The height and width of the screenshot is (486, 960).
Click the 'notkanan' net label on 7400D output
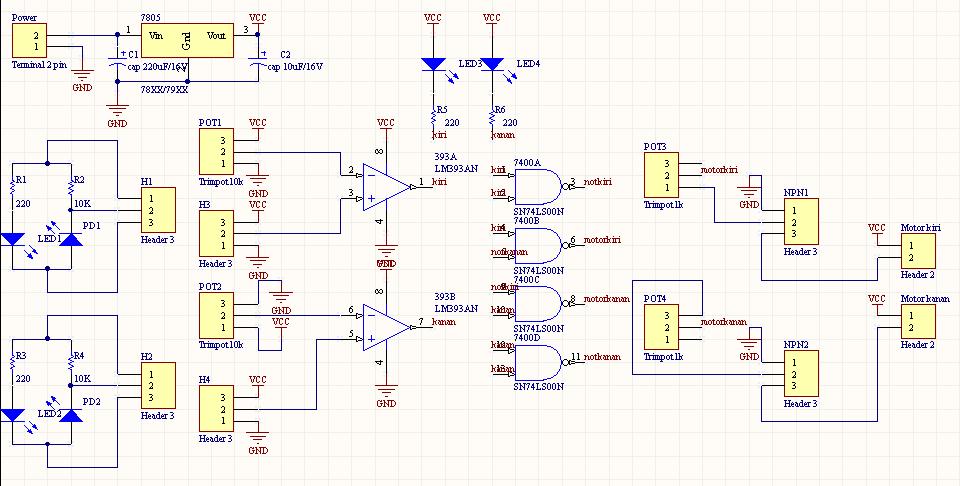(x=602, y=357)
